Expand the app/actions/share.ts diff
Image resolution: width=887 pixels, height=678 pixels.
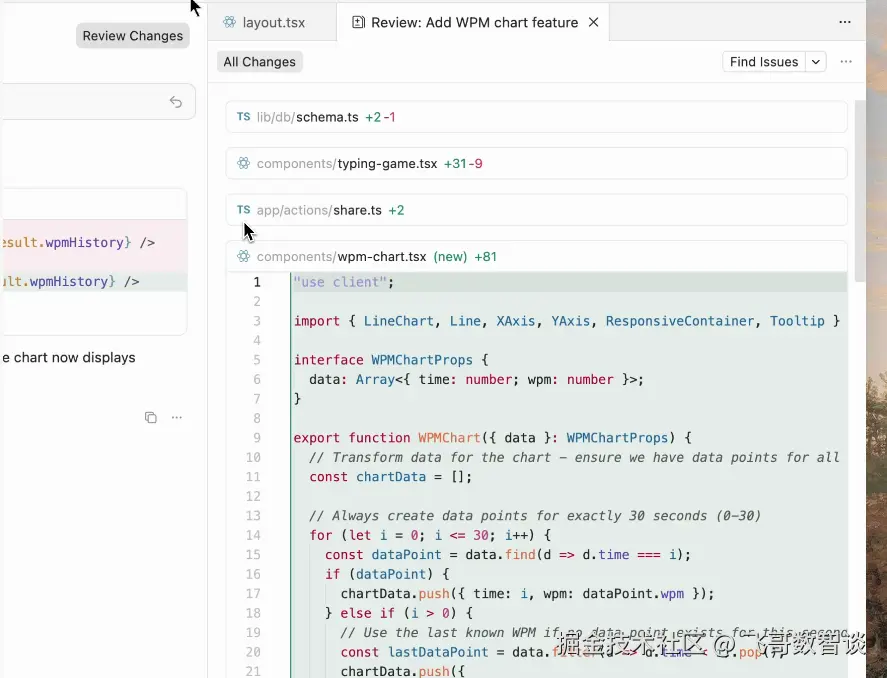tap(536, 210)
